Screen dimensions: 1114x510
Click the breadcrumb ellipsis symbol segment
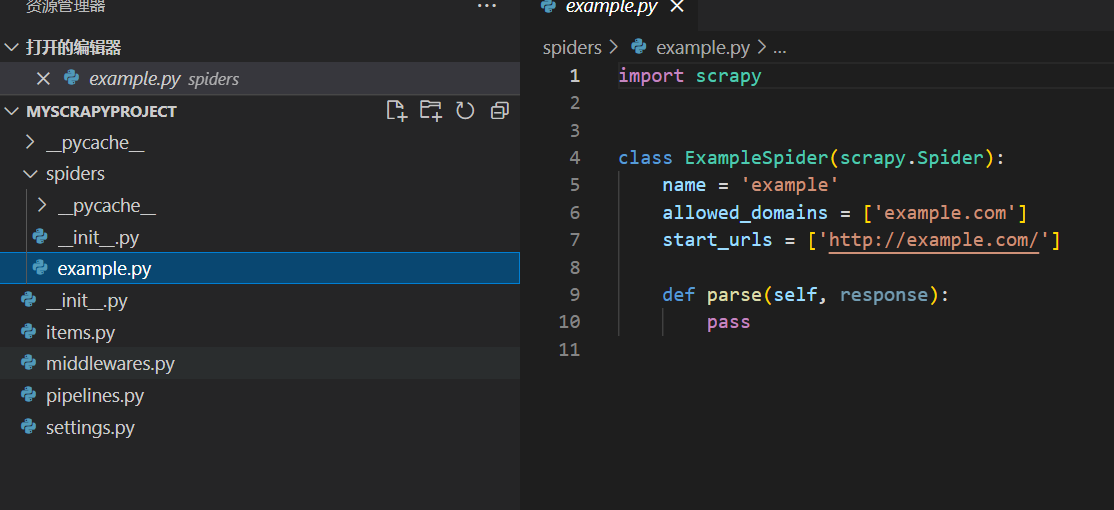779,48
